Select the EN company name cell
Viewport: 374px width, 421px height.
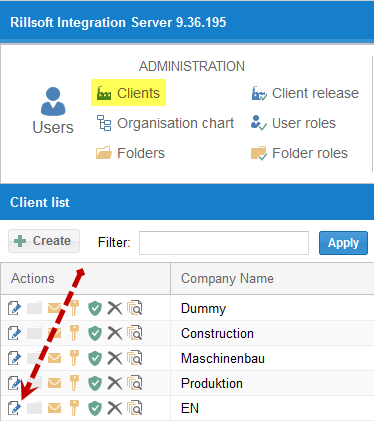tap(272, 408)
